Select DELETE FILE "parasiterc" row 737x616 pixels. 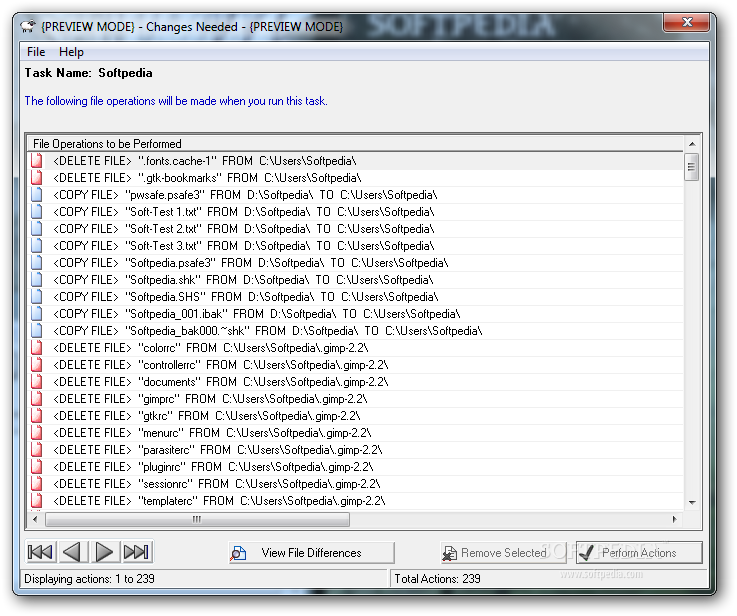pos(355,450)
